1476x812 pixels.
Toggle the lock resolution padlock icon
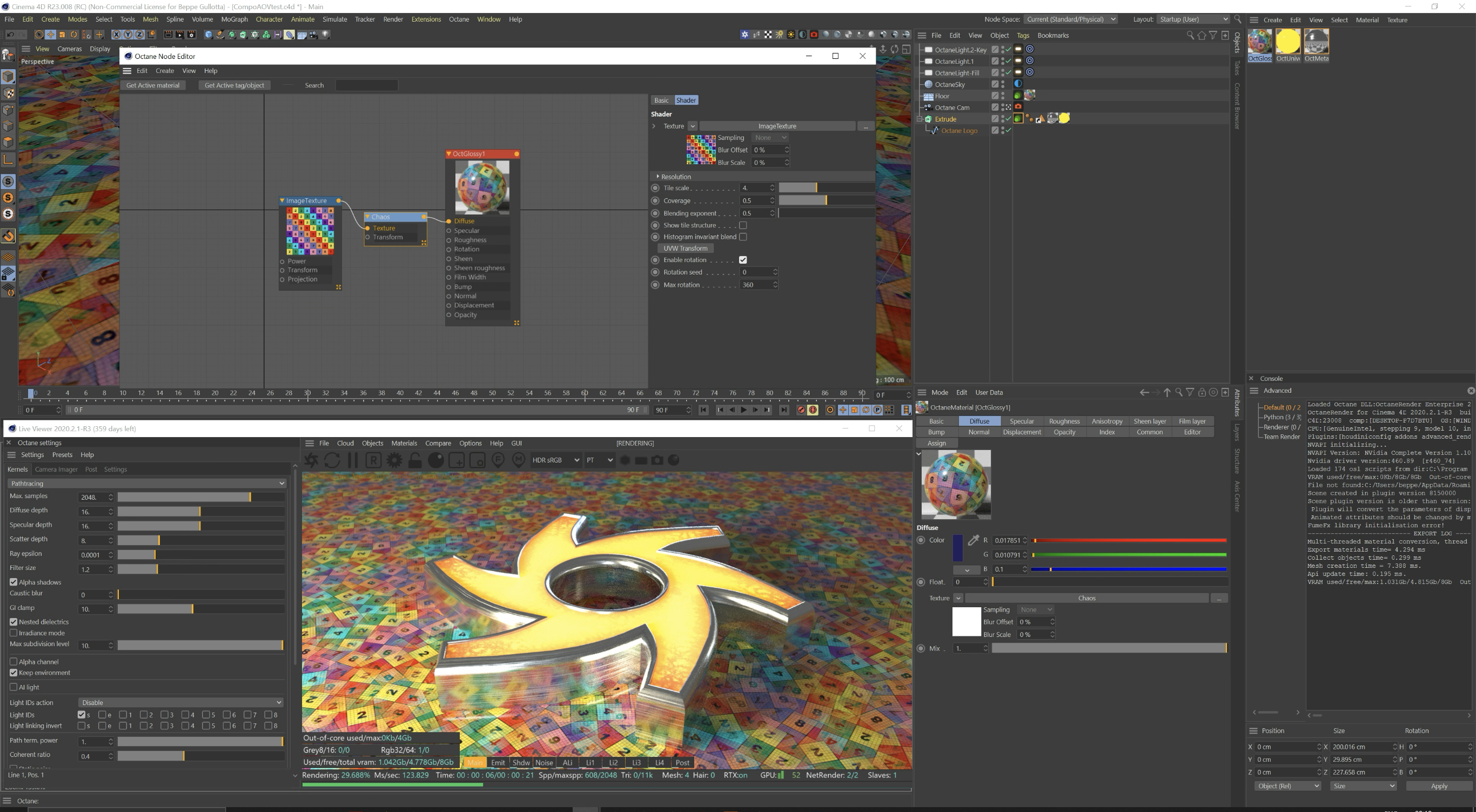pos(415,460)
